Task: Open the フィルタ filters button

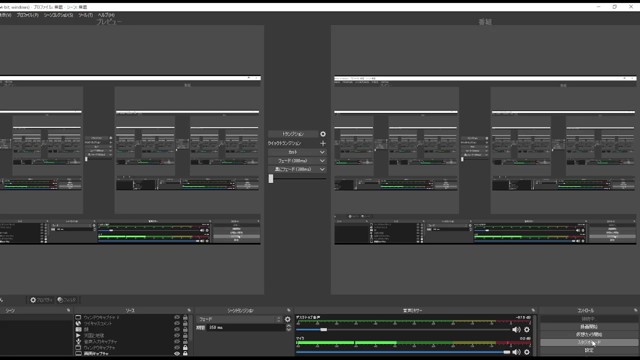Action: coord(67,300)
